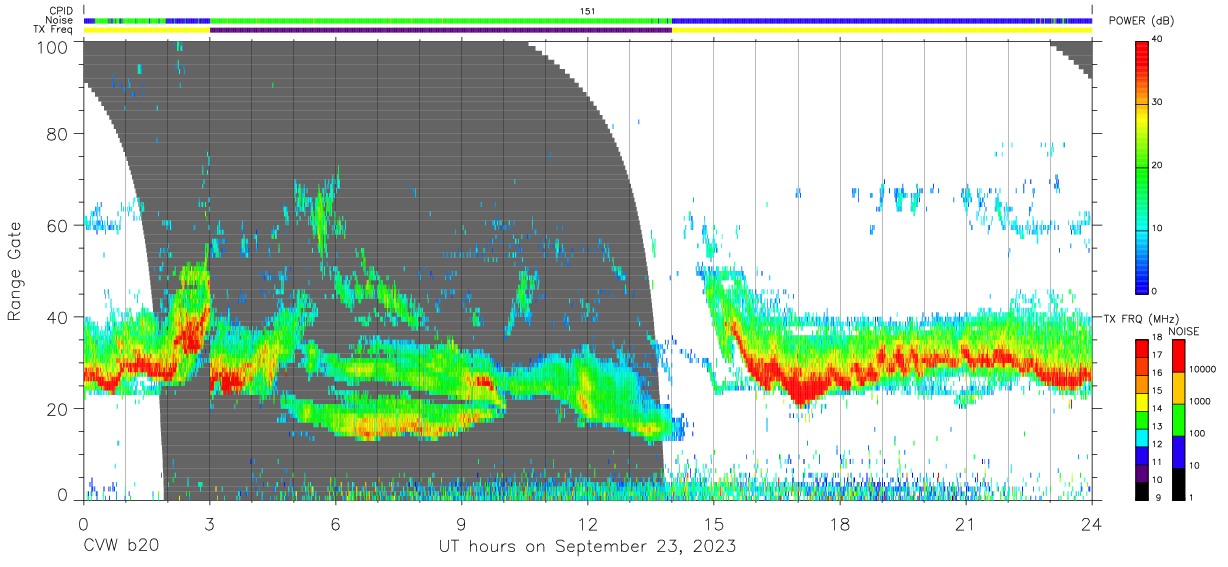Click hour 15 on the time axis
The image size is (1228, 567).
[714, 523]
